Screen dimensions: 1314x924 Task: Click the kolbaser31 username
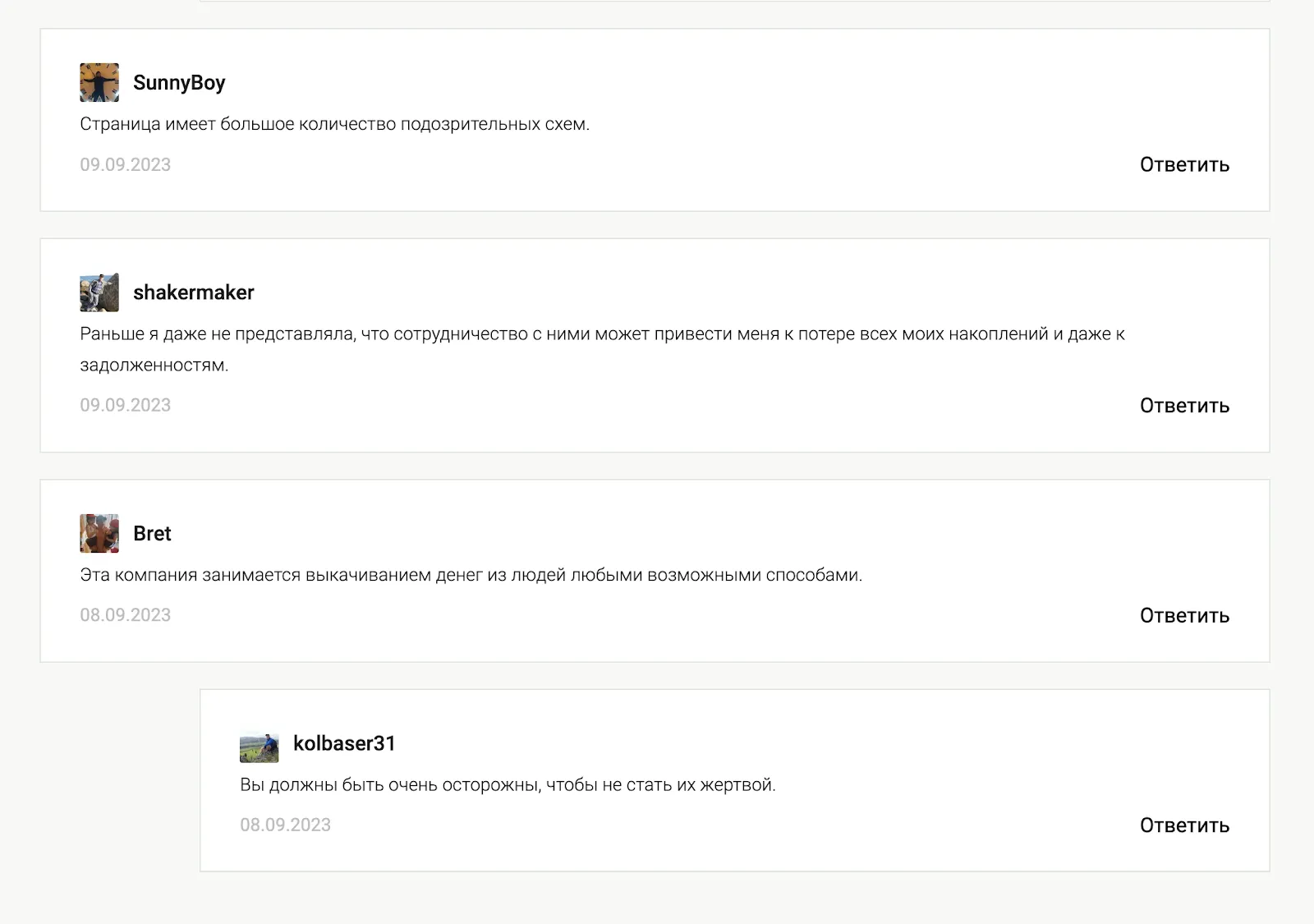pos(344,743)
